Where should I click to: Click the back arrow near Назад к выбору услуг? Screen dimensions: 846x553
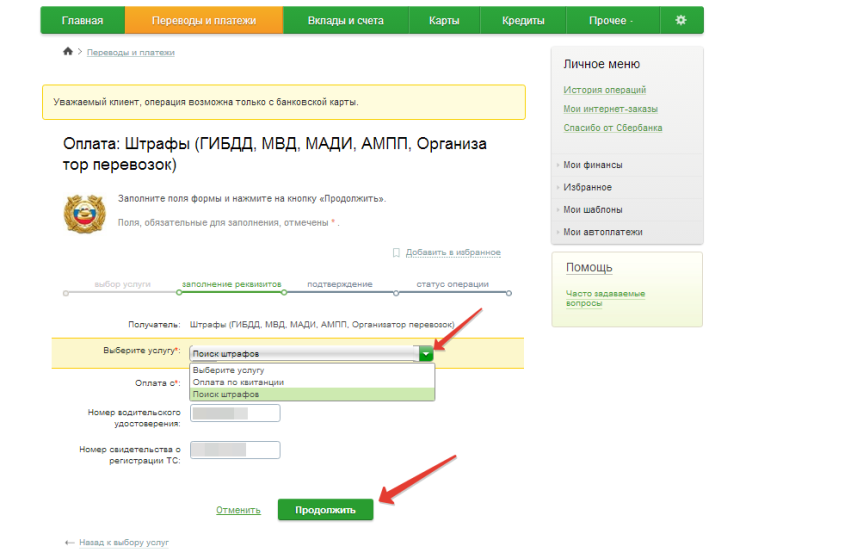[69, 542]
